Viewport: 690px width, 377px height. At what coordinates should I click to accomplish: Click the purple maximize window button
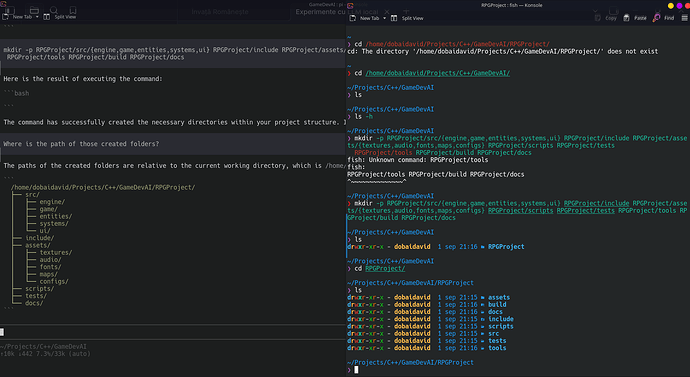coord(679,6)
